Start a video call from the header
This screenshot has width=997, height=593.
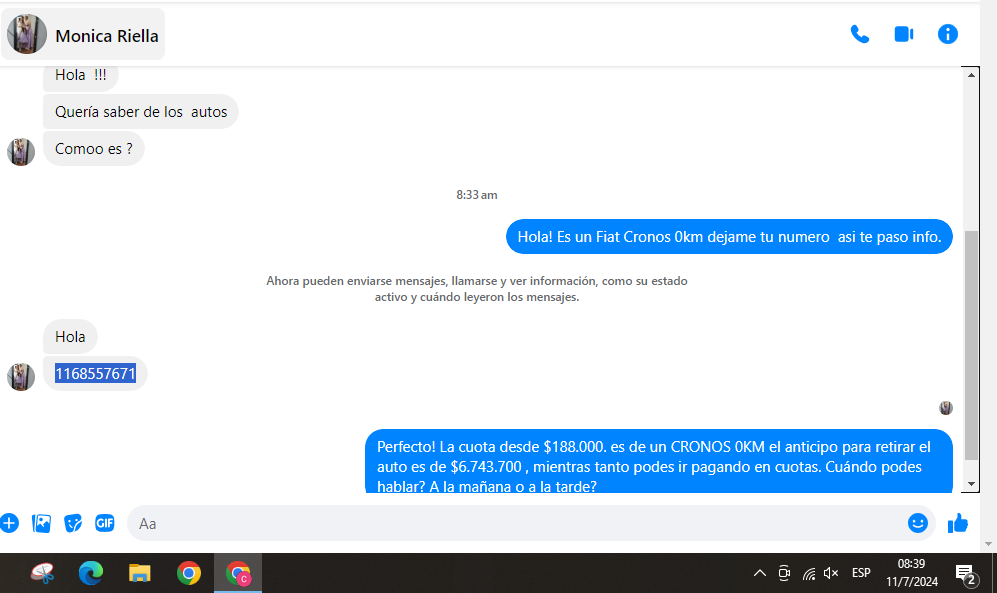click(x=904, y=34)
